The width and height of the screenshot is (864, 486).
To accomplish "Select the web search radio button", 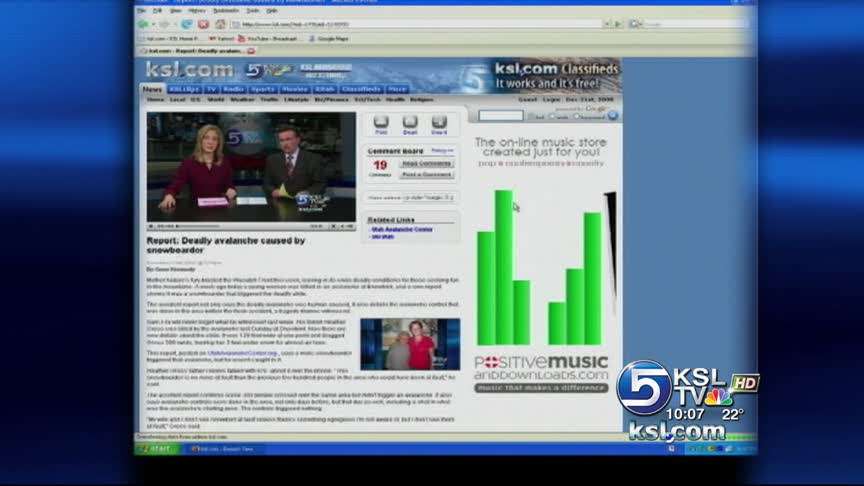I will (x=553, y=117).
